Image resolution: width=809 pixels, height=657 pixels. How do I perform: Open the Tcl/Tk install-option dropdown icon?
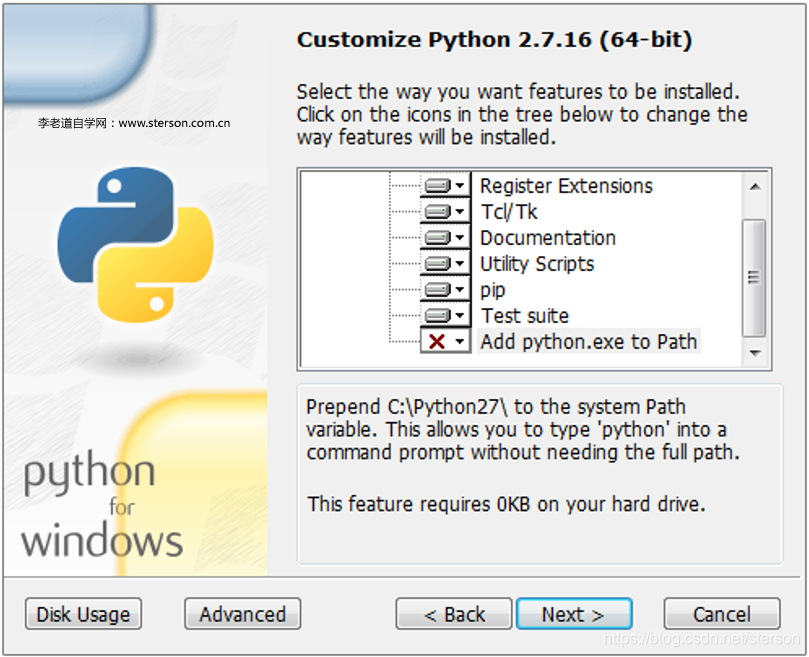click(x=446, y=211)
